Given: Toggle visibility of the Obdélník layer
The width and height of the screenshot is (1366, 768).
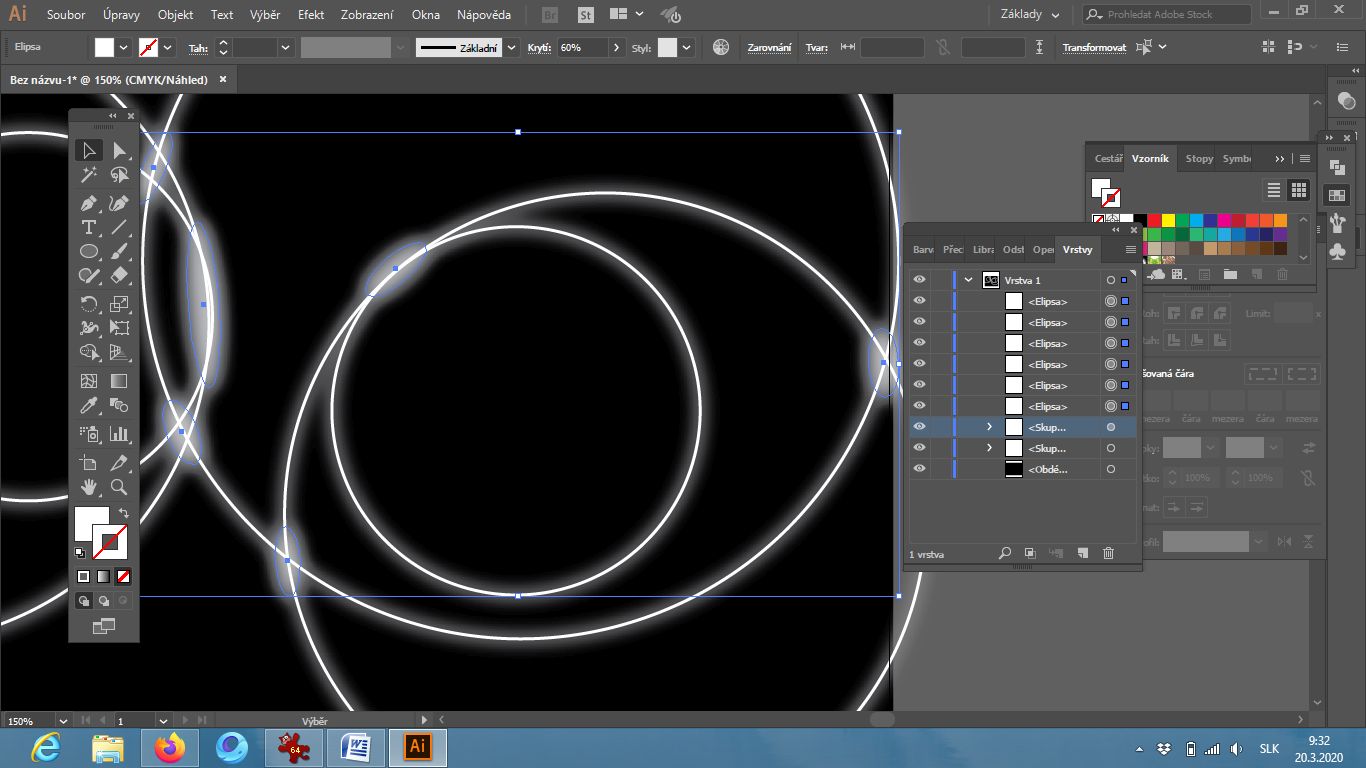Looking at the screenshot, I should 919,469.
